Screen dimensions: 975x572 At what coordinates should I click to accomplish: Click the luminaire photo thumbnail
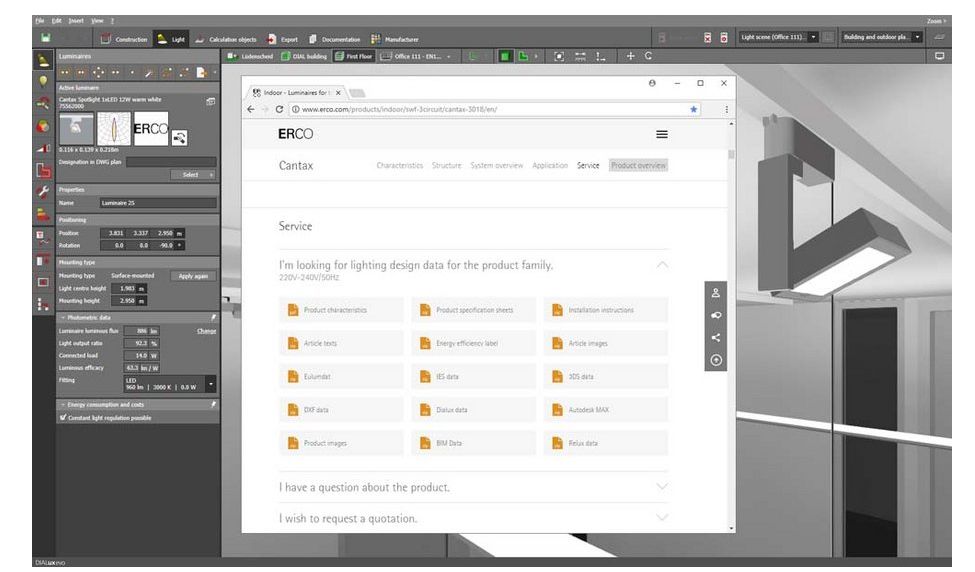point(76,129)
